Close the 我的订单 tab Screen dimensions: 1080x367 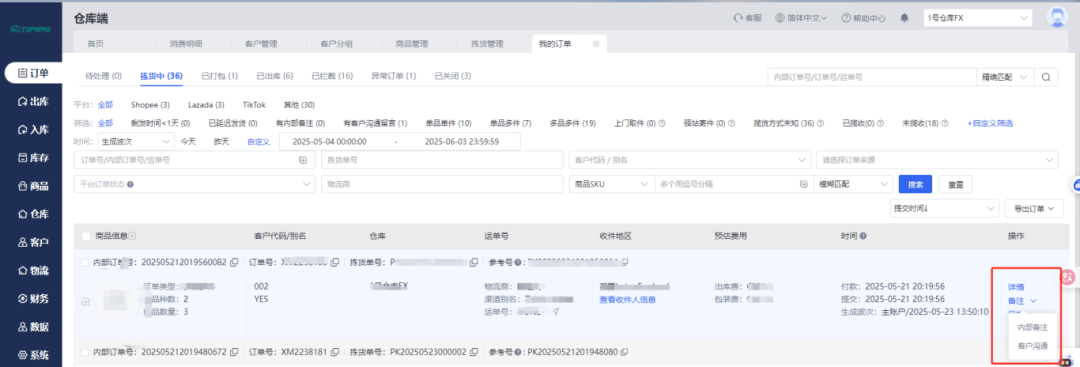click(596, 43)
